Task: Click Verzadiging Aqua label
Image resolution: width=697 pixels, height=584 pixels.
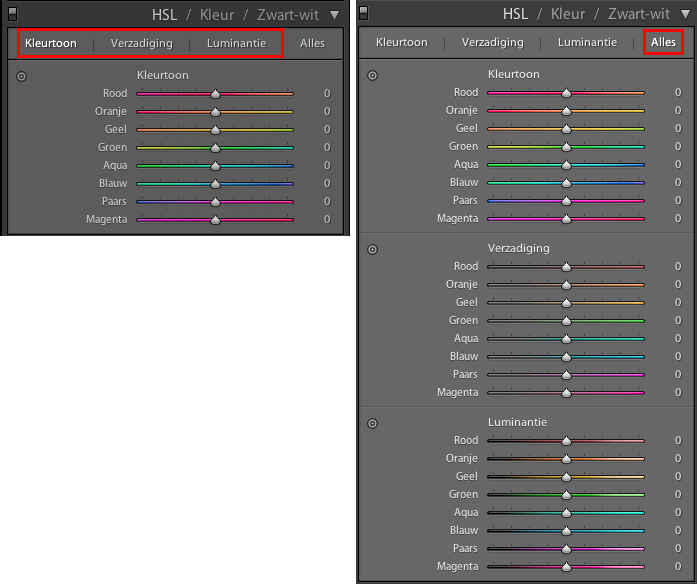Action: point(466,338)
